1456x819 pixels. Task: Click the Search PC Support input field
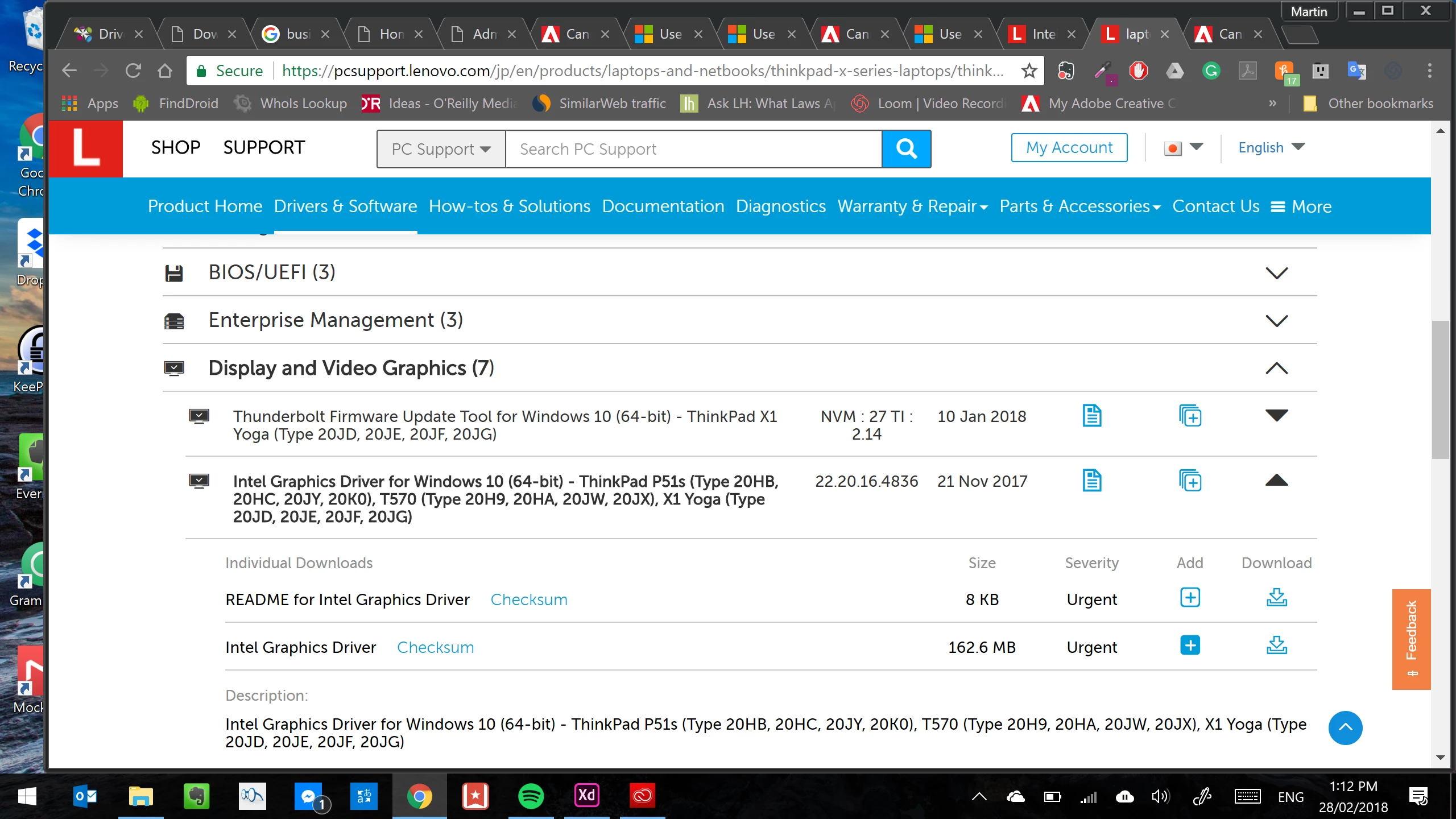click(x=693, y=149)
